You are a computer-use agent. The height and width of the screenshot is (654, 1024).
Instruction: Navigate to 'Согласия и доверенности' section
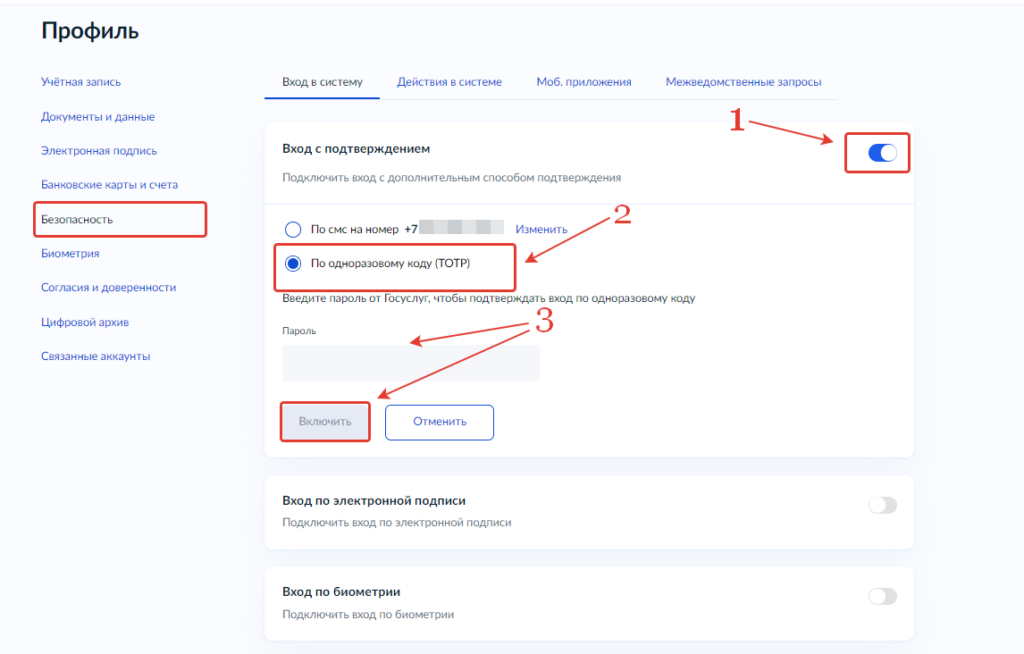point(108,287)
